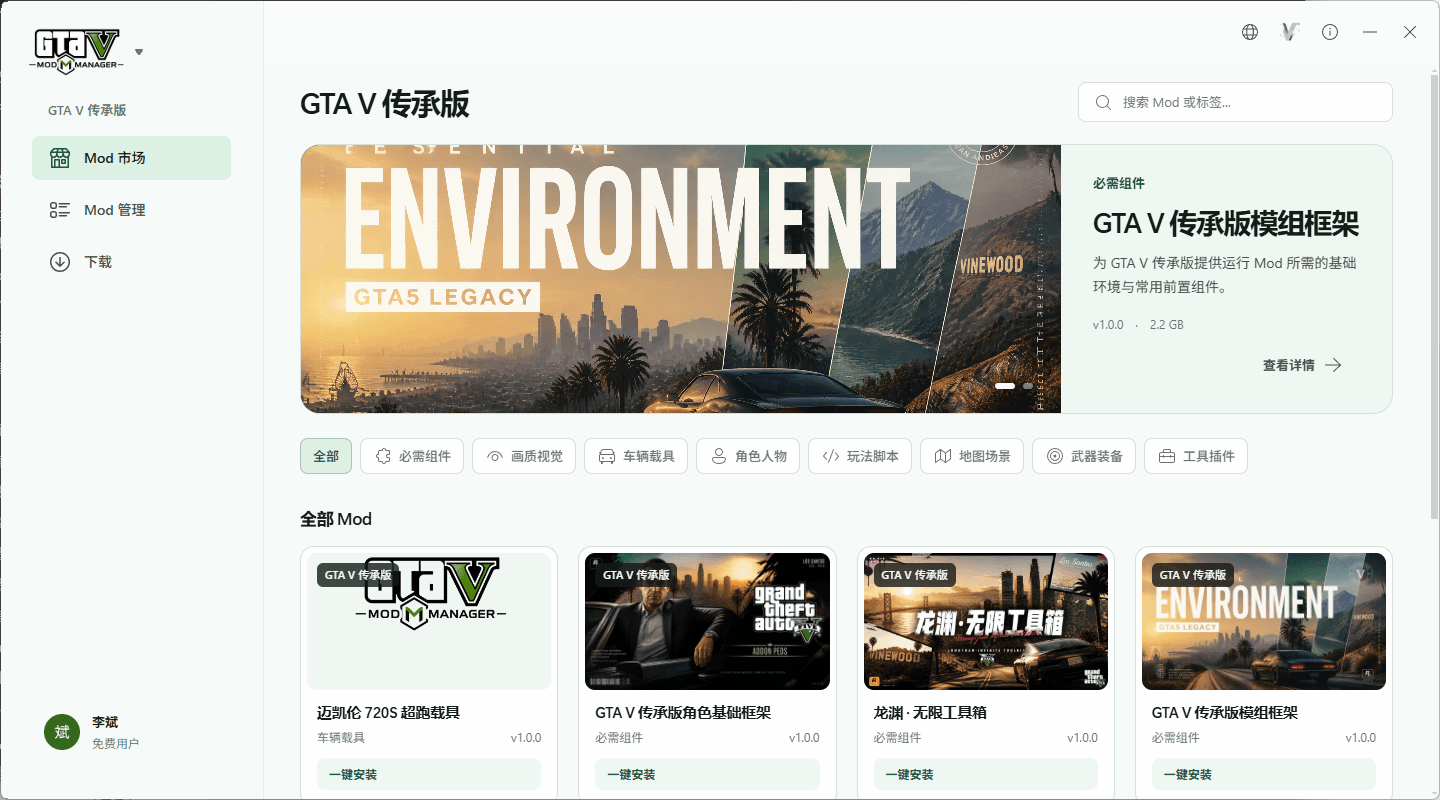Viewport: 1440px width, 800px height.
Task: Click the arrow icon next to 查看详情
Action: coord(1333,365)
